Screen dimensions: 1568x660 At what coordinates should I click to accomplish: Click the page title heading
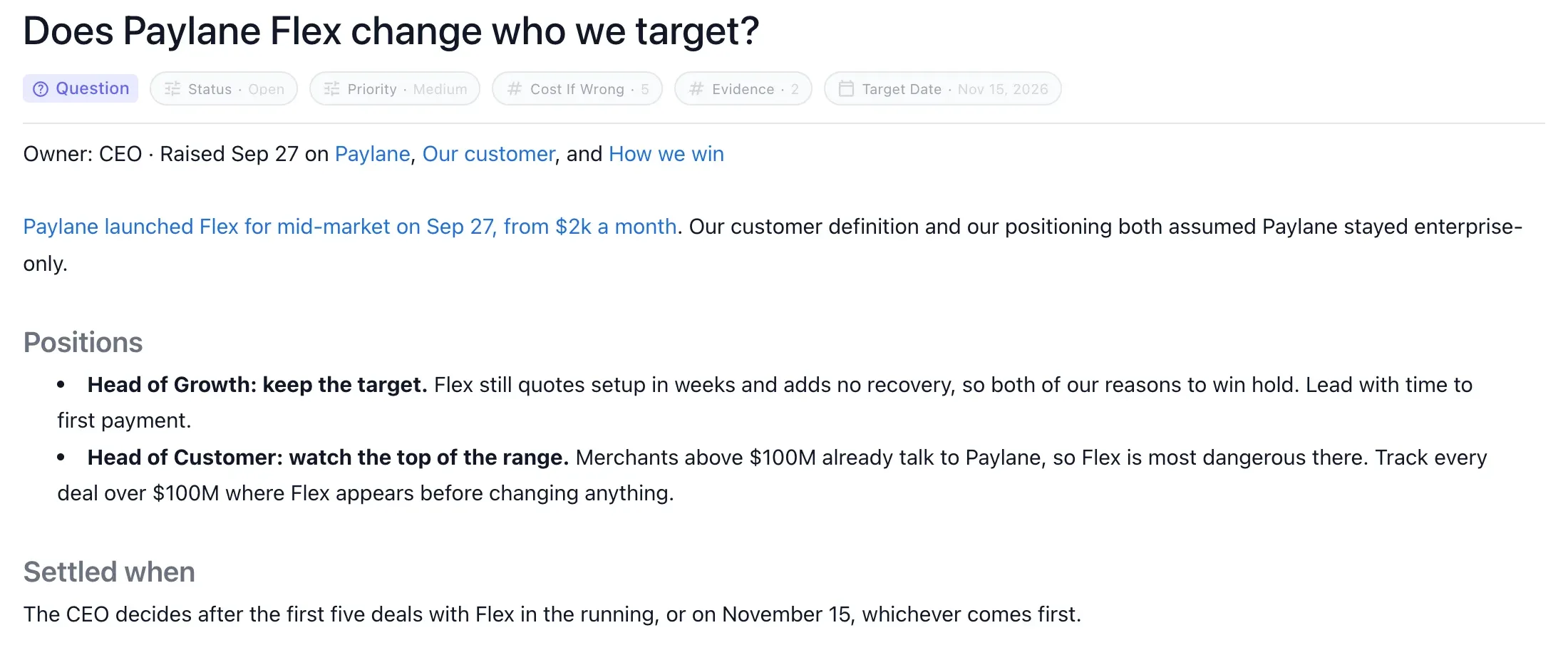point(391,31)
